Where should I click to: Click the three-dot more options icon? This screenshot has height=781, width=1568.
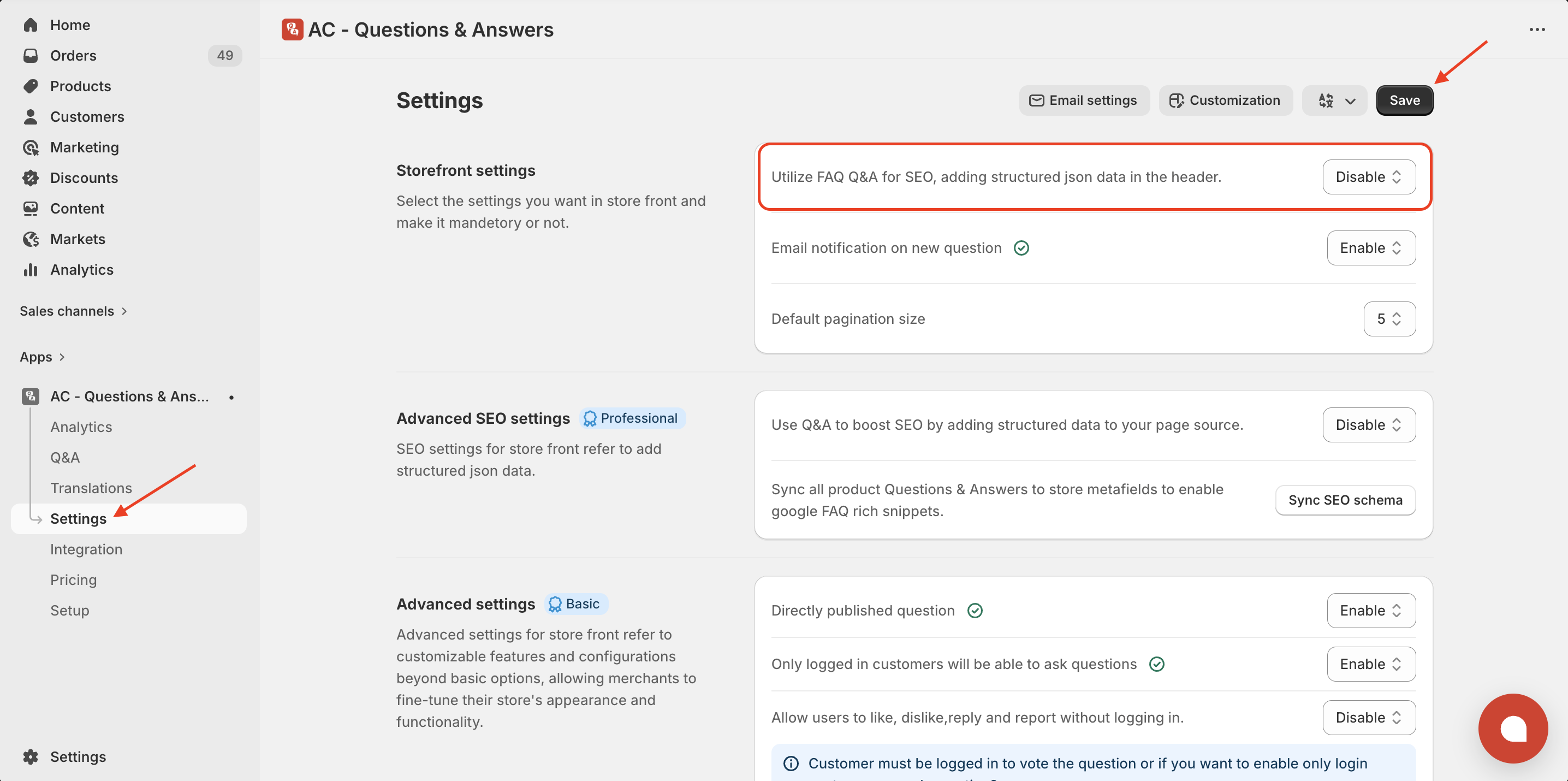pos(1537,29)
